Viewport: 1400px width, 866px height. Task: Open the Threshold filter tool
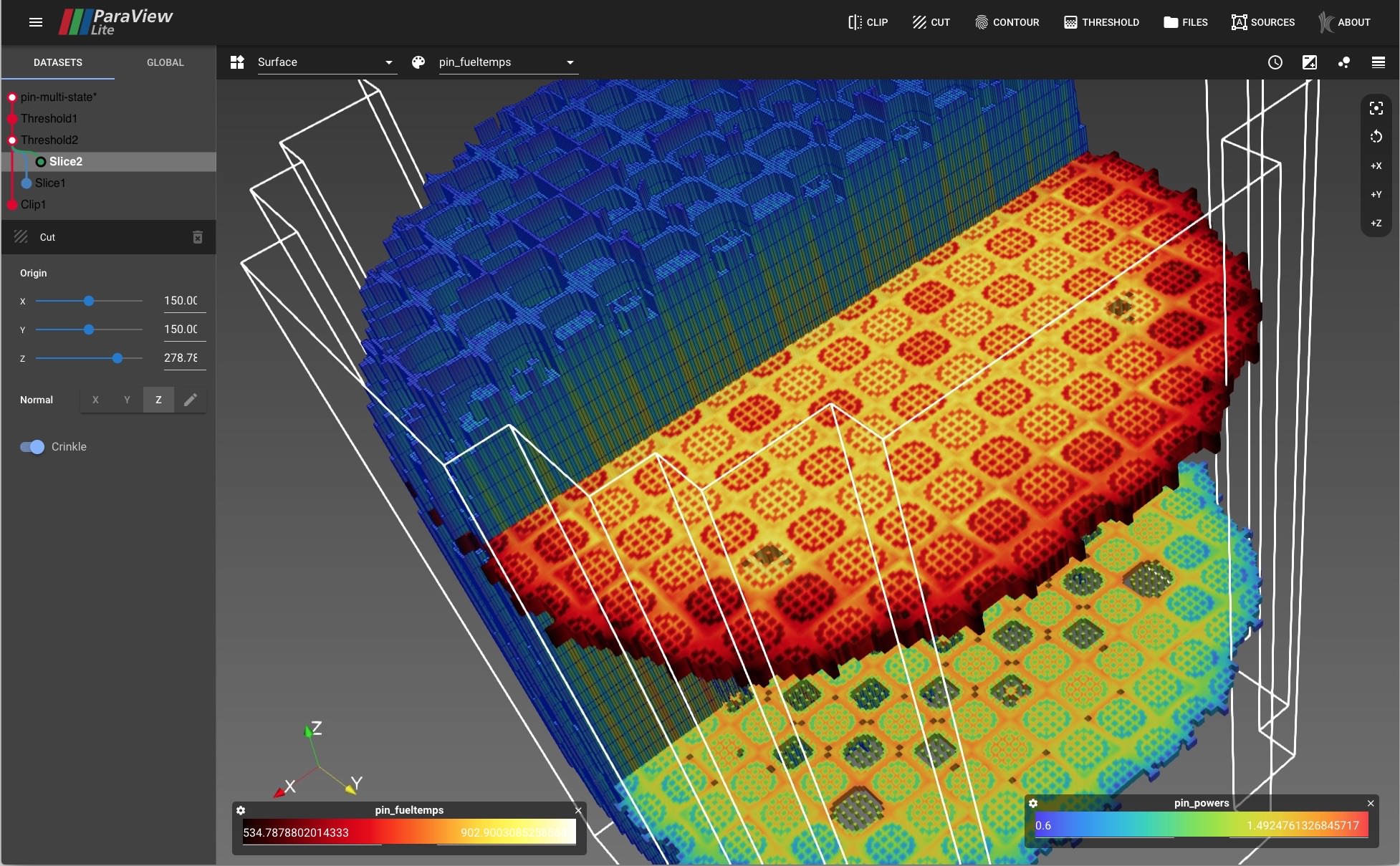coord(1101,22)
